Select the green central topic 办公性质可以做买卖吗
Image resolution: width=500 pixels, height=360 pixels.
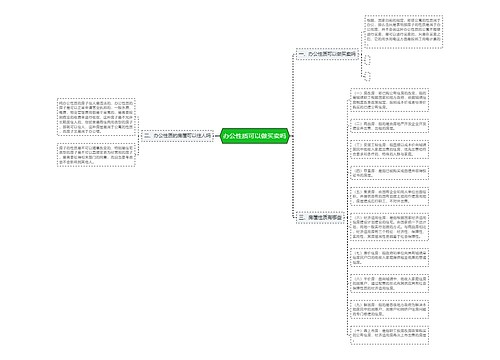pyautogui.click(x=255, y=136)
